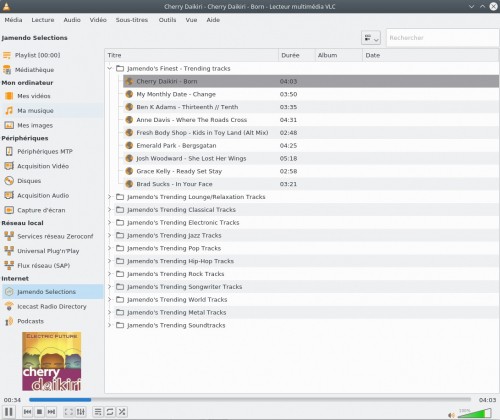Expand Jamendo's Trending Jazz Tracks

click(109, 235)
